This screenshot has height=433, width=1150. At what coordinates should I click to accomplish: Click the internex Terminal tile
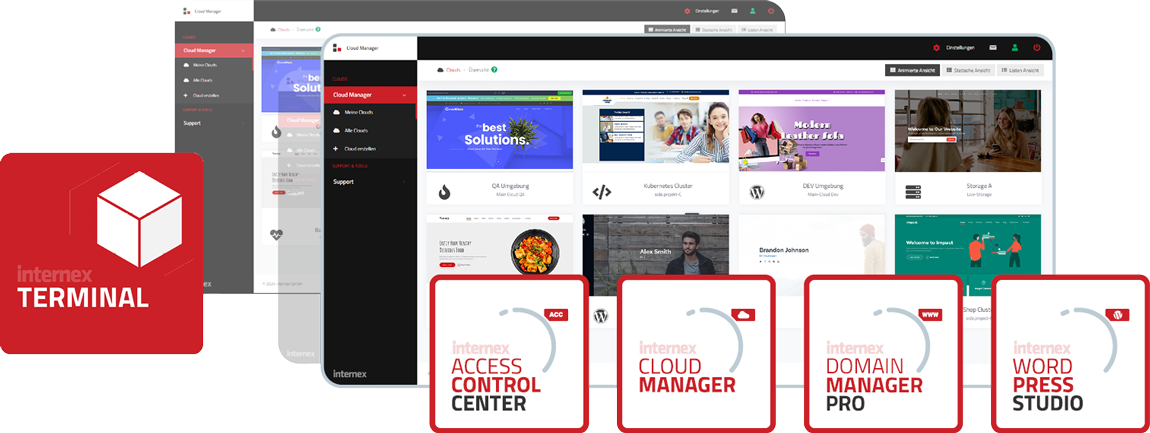pos(101,253)
